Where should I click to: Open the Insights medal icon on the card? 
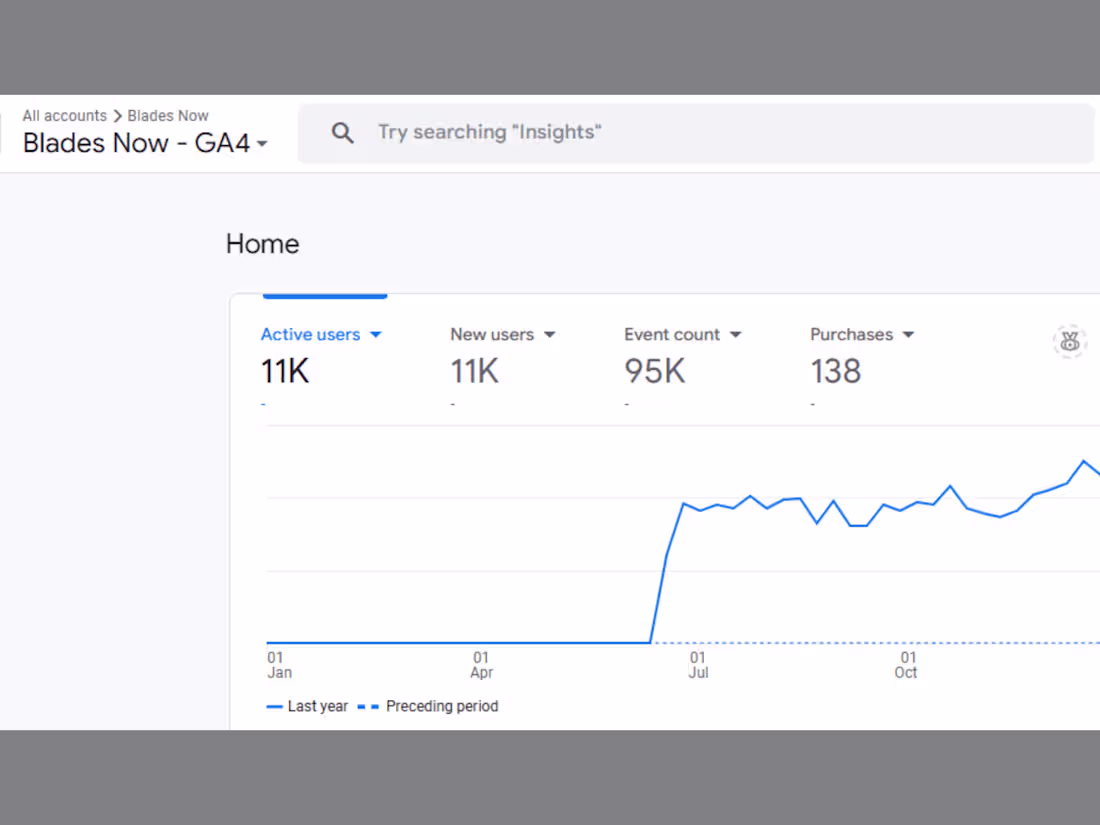(x=1069, y=341)
